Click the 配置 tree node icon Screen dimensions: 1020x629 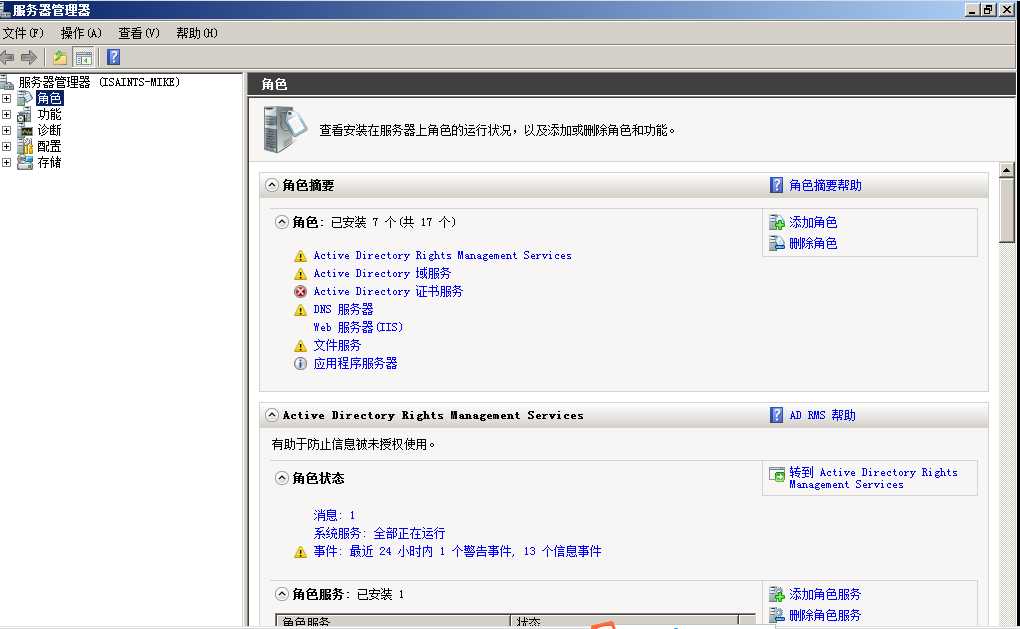click(x=25, y=146)
